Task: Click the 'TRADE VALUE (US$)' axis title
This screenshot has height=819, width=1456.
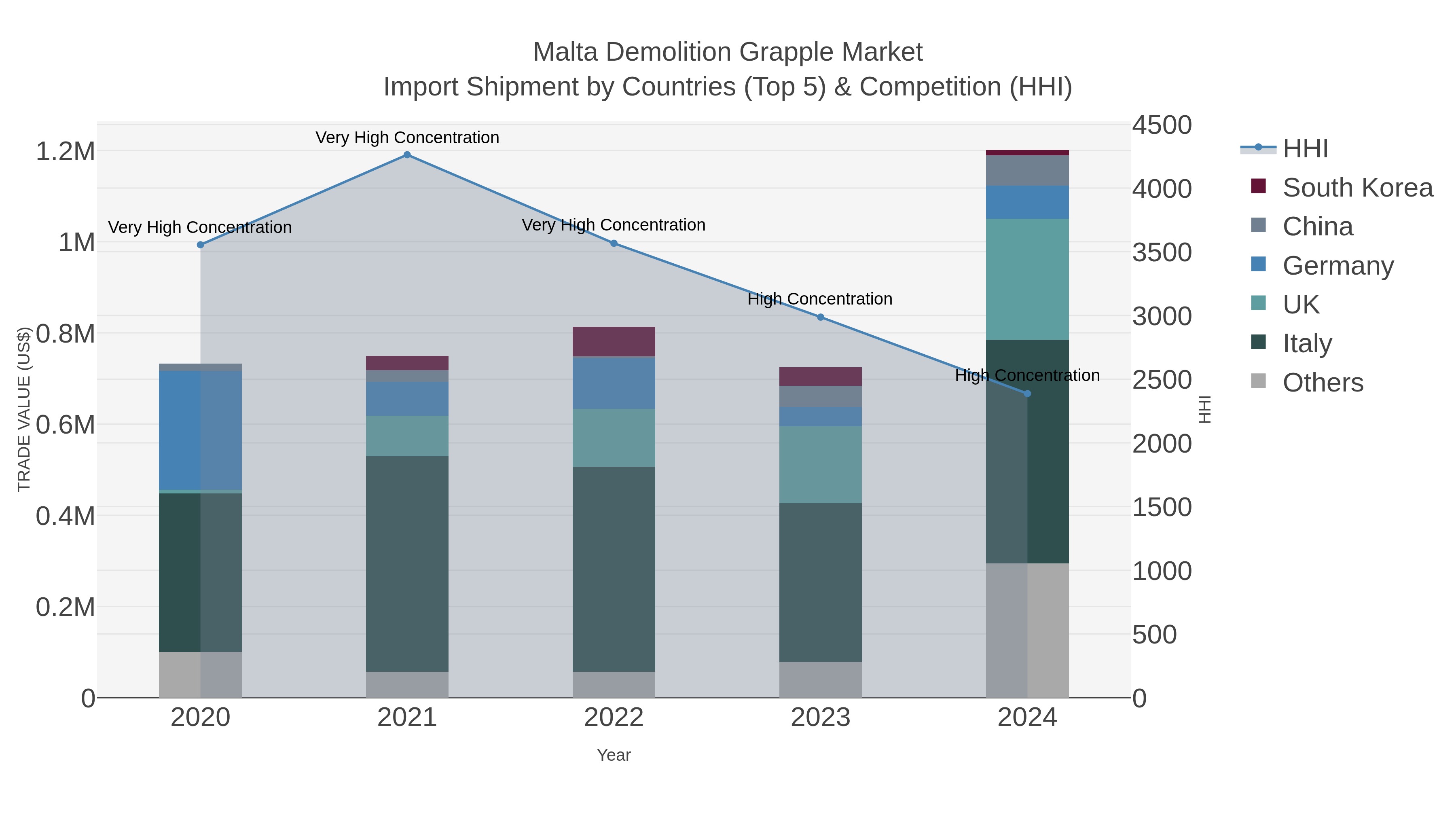Action: tap(24, 409)
